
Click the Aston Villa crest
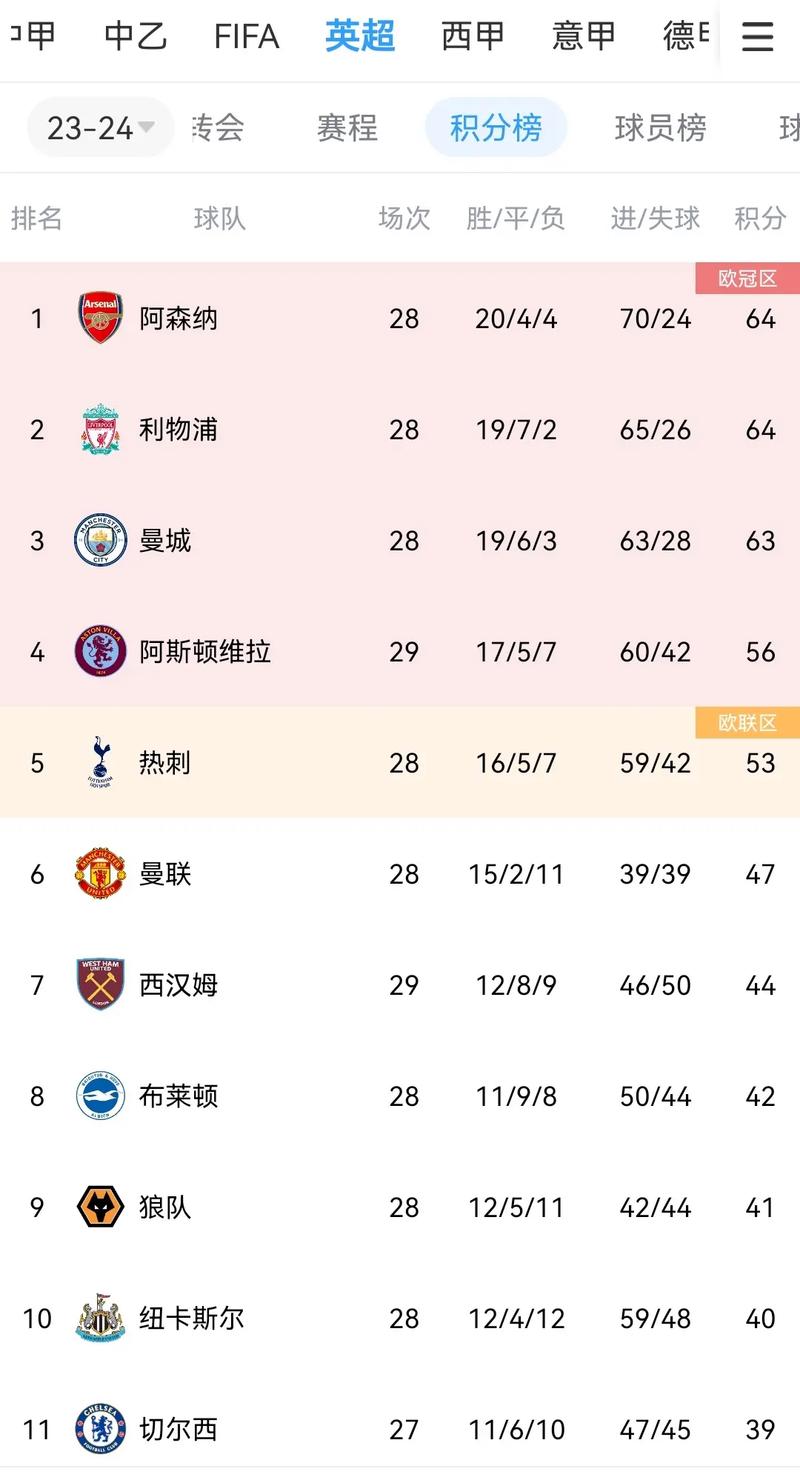point(100,652)
